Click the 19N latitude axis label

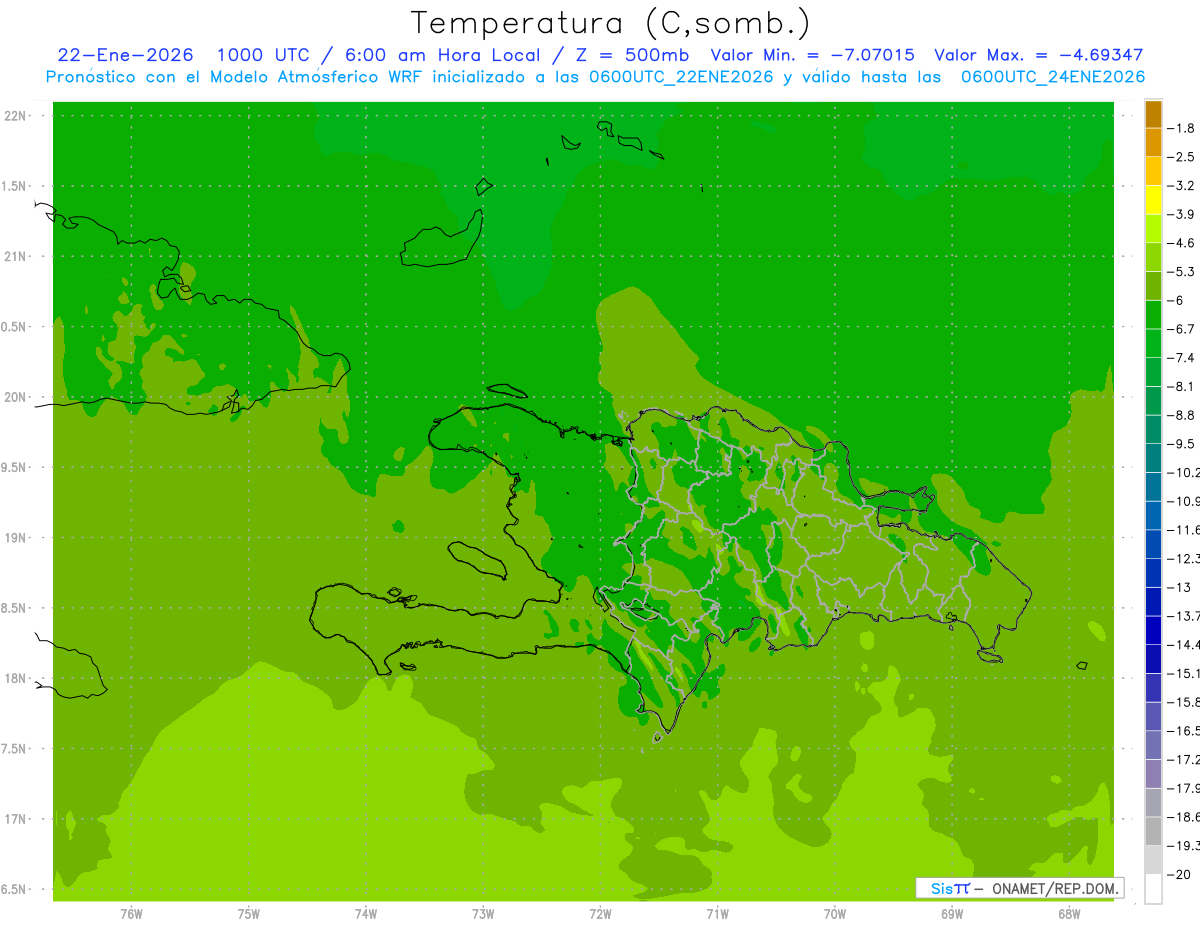pos(17,537)
